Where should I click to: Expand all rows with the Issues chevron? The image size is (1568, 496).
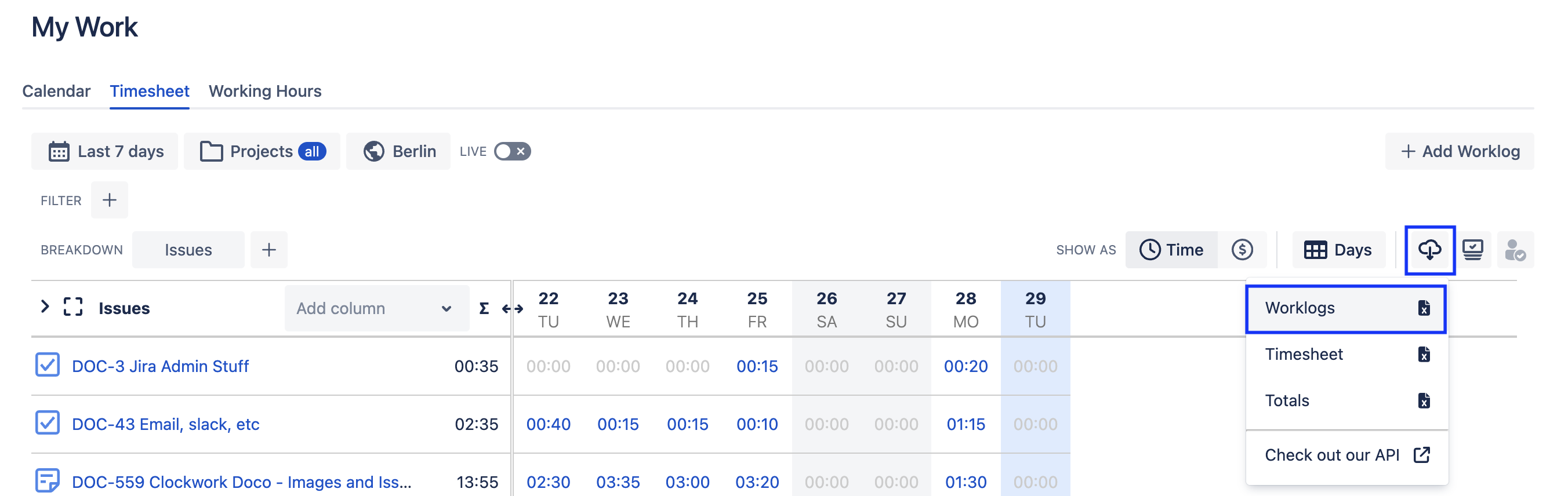coord(45,307)
